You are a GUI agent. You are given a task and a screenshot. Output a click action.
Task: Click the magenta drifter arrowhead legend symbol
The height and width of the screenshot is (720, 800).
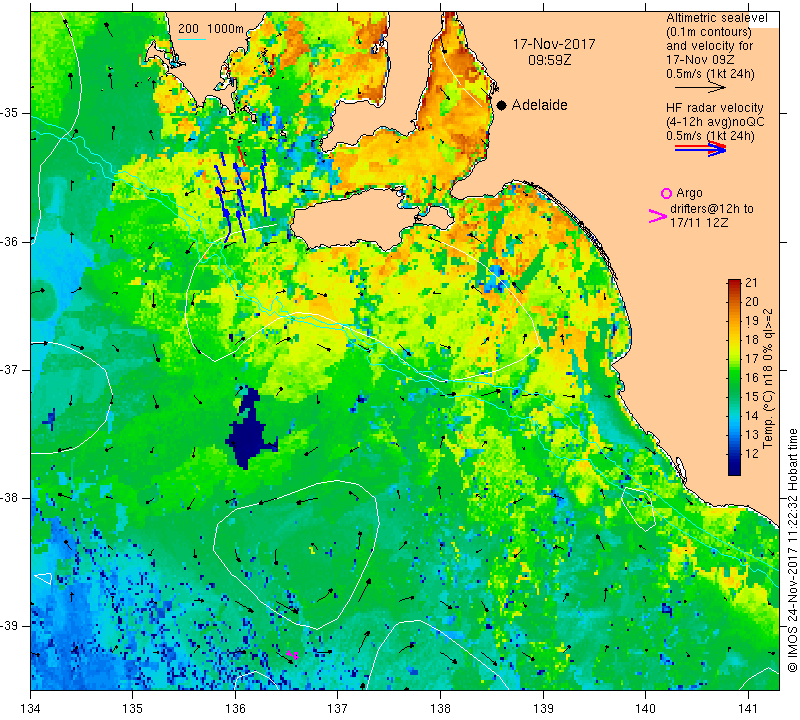click(x=657, y=216)
